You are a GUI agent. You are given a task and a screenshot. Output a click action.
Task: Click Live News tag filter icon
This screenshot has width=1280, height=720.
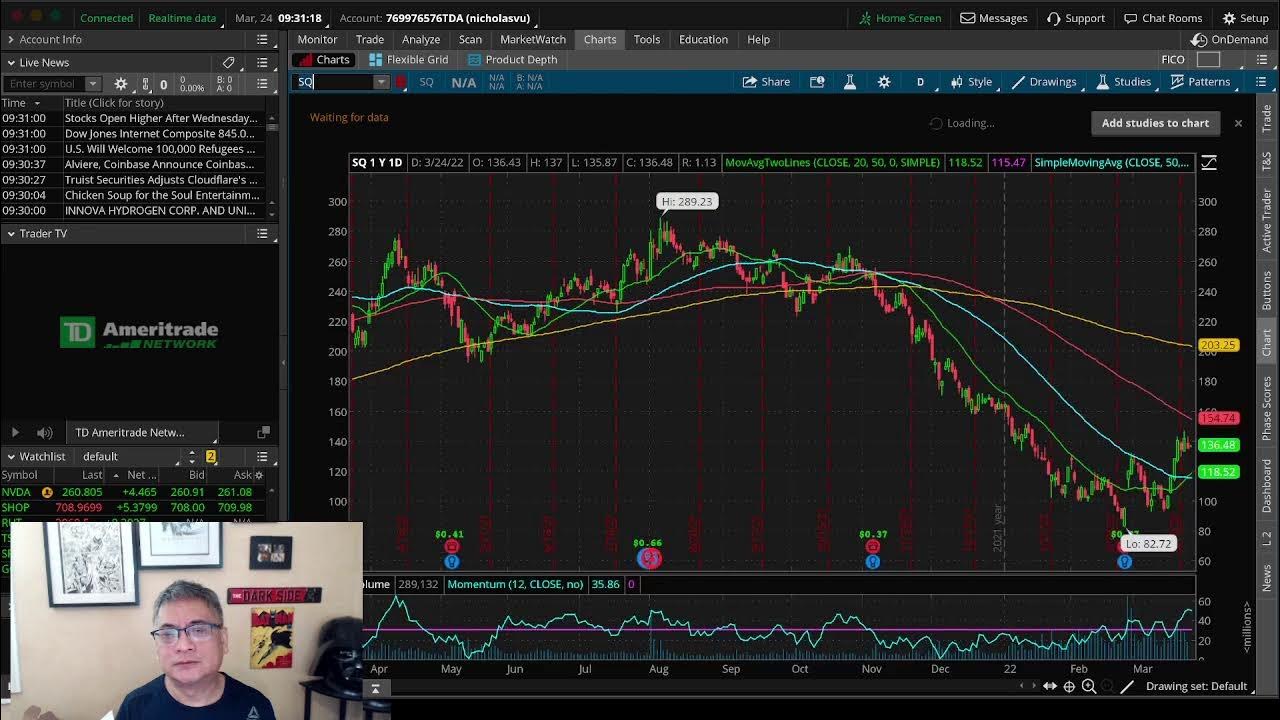tap(229, 62)
